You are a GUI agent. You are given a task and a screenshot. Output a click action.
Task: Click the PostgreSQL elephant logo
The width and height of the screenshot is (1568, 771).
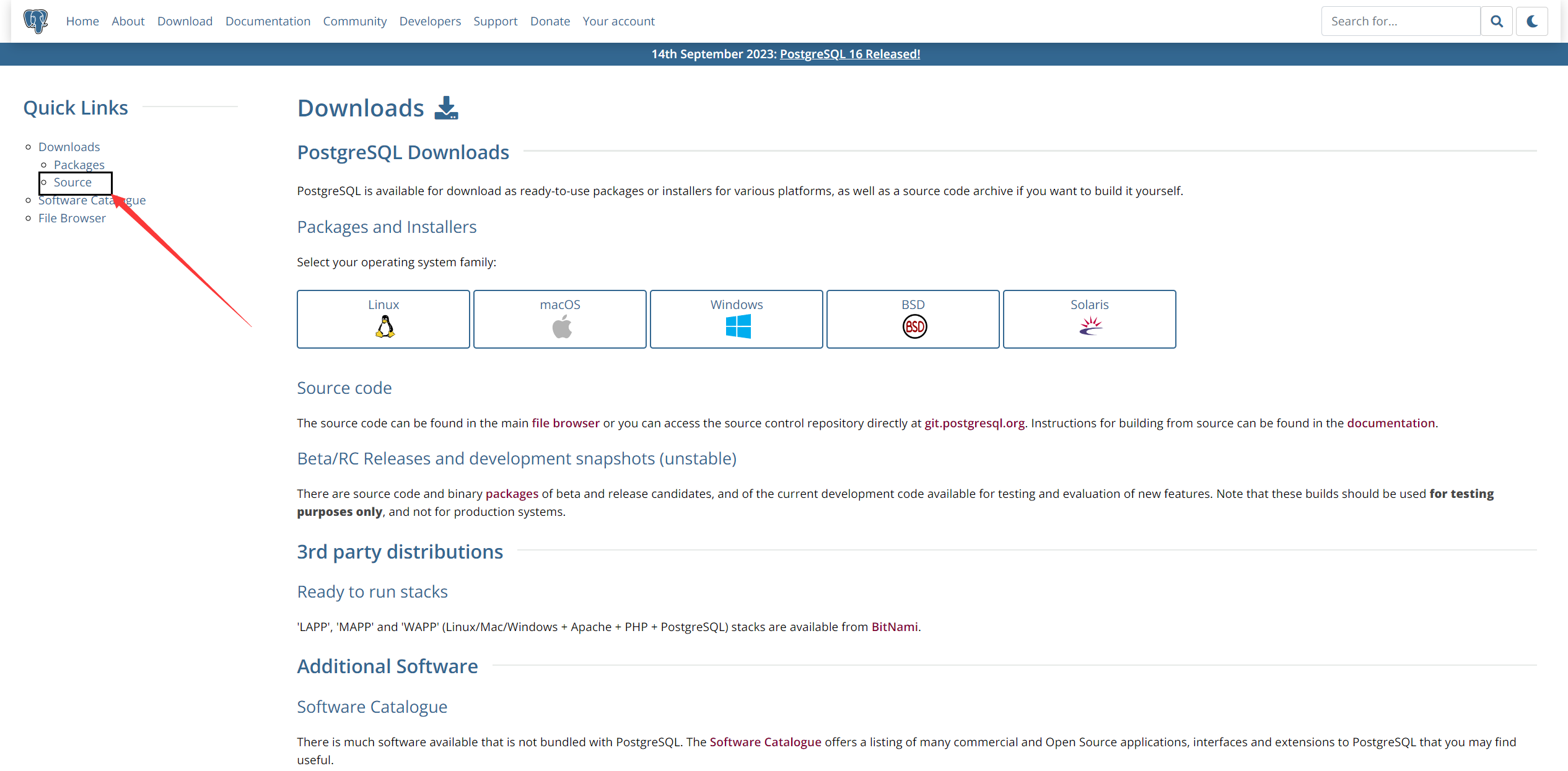pos(36,21)
